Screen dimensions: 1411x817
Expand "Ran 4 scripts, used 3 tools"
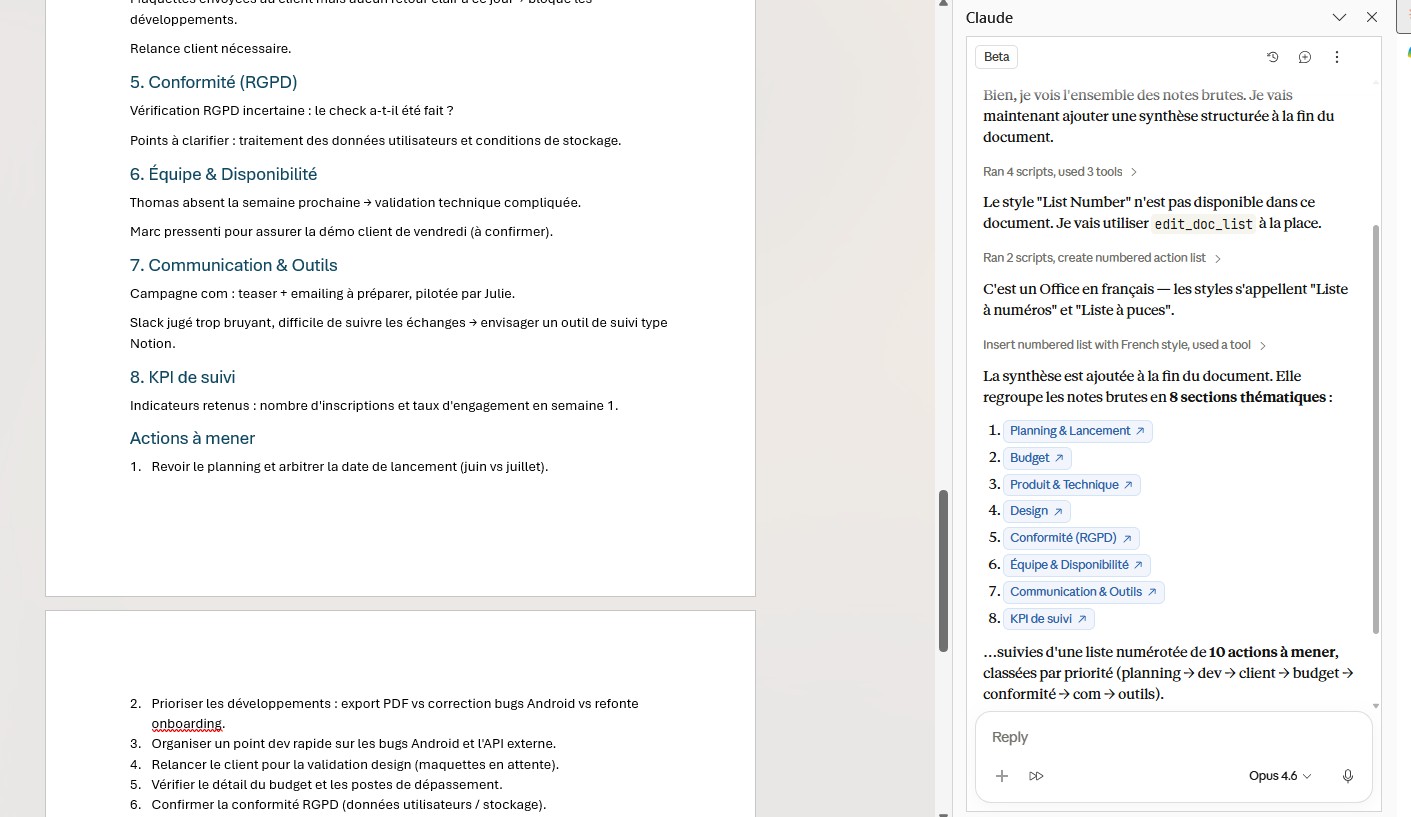[x=1060, y=172]
